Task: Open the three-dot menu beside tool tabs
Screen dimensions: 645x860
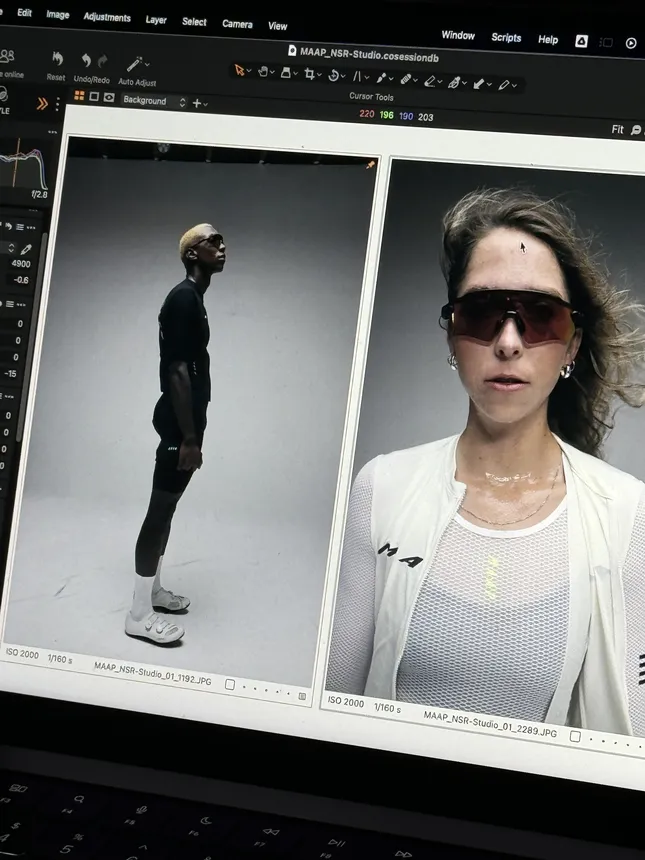Action: tap(57, 104)
